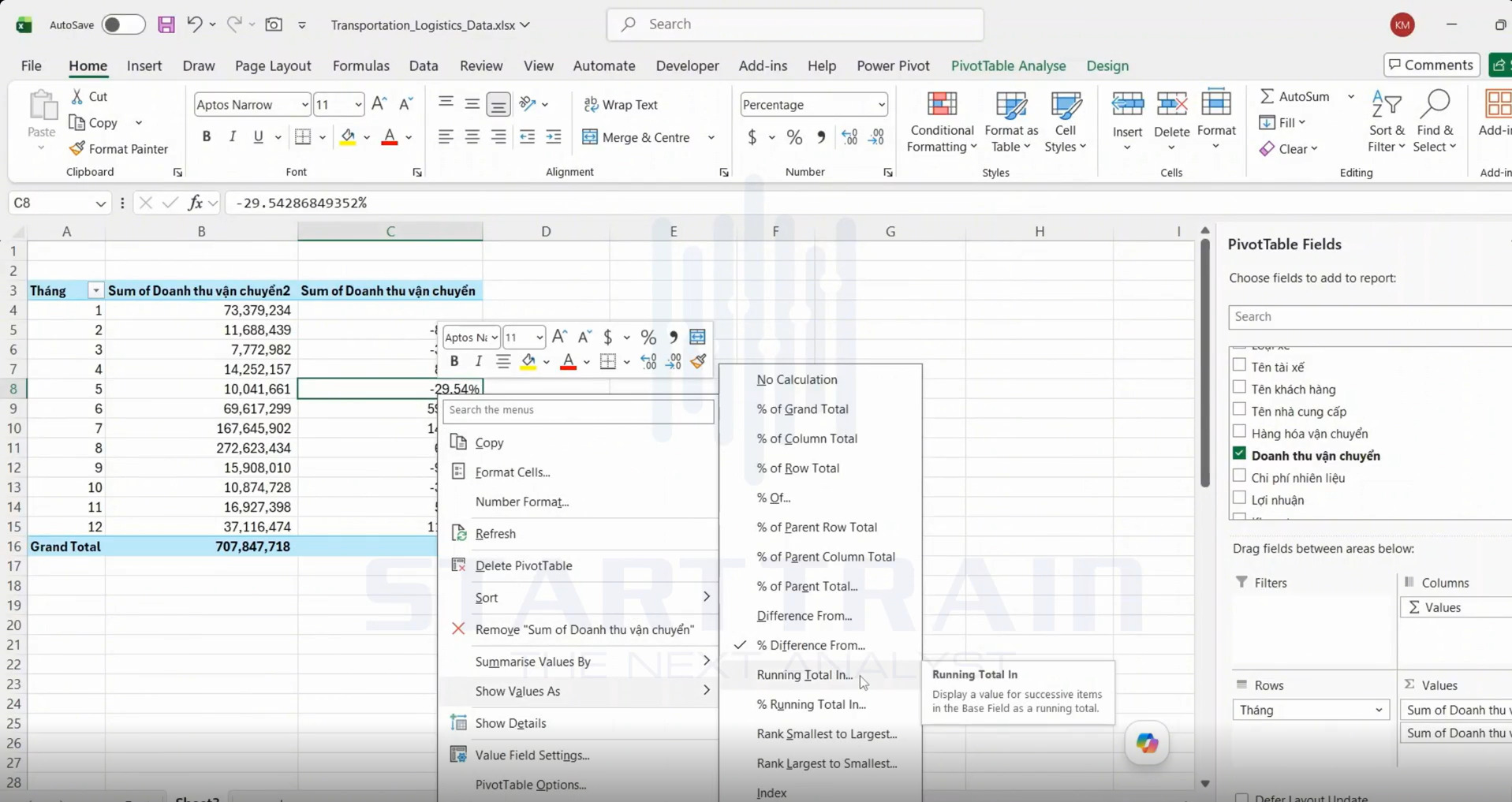
Task: Expand the Sort submenu arrow
Action: click(x=706, y=597)
